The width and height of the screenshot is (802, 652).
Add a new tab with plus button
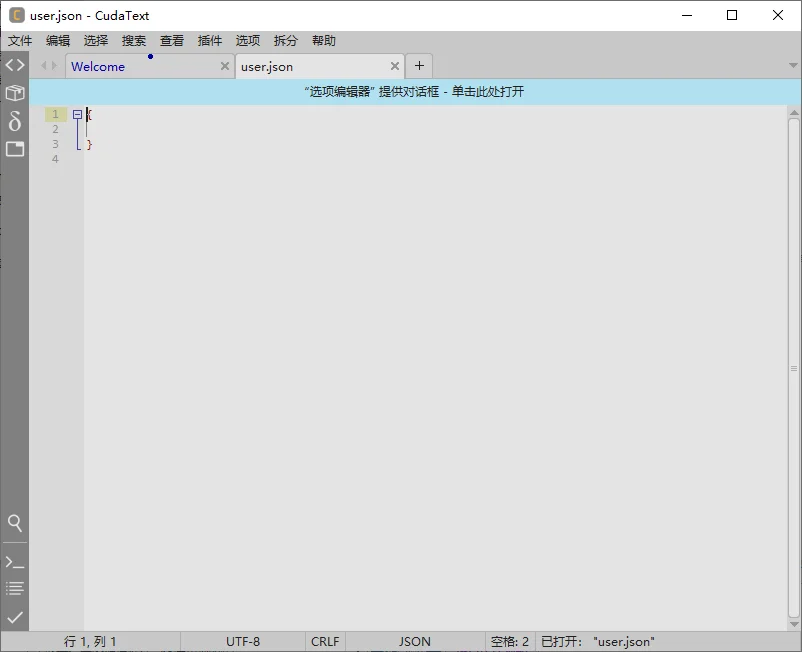[419, 65]
